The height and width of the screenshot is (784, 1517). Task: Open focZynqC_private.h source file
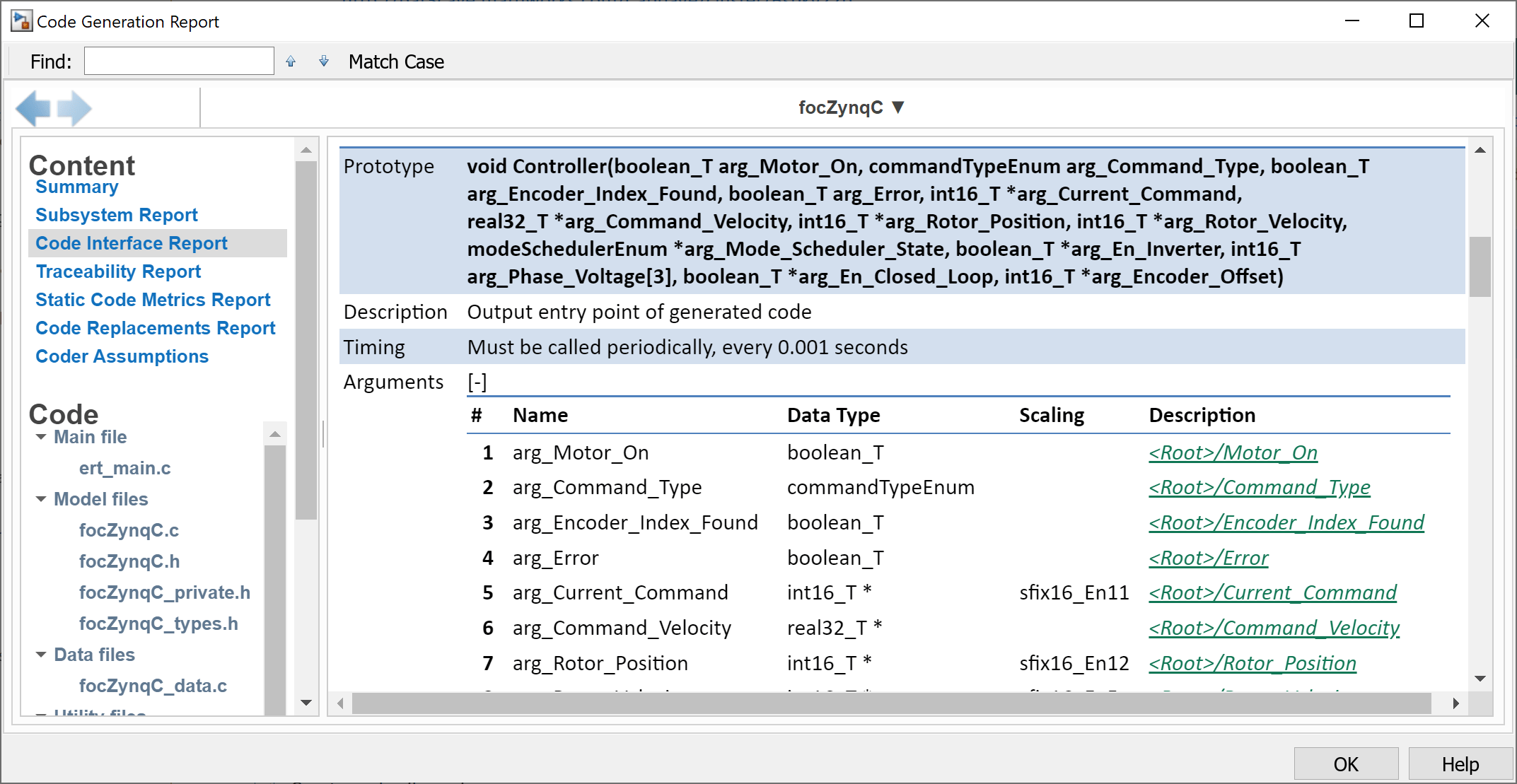(x=164, y=592)
